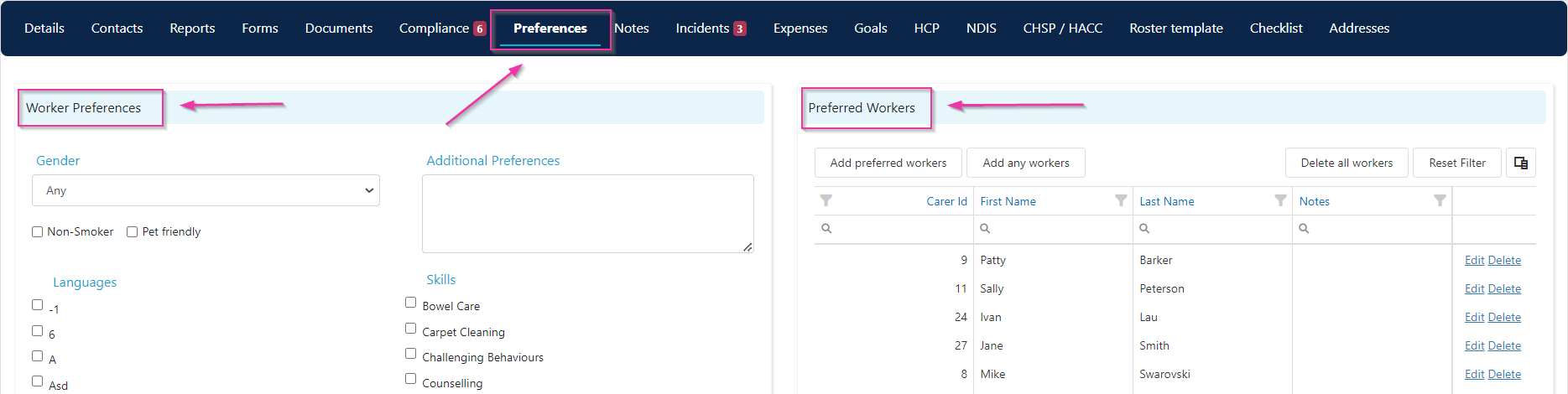Tick the Counselling skill checkbox
The height and width of the screenshot is (394, 1568).
coord(410,378)
